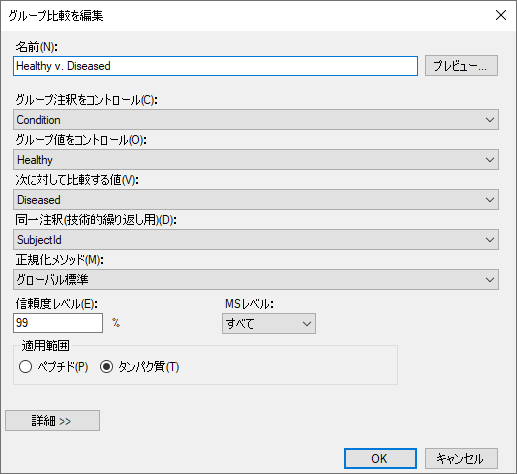This screenshot has width=517, height=474.
Task: Close the グループ比較を編集 dialog with X
Action: tap(501, 15)
